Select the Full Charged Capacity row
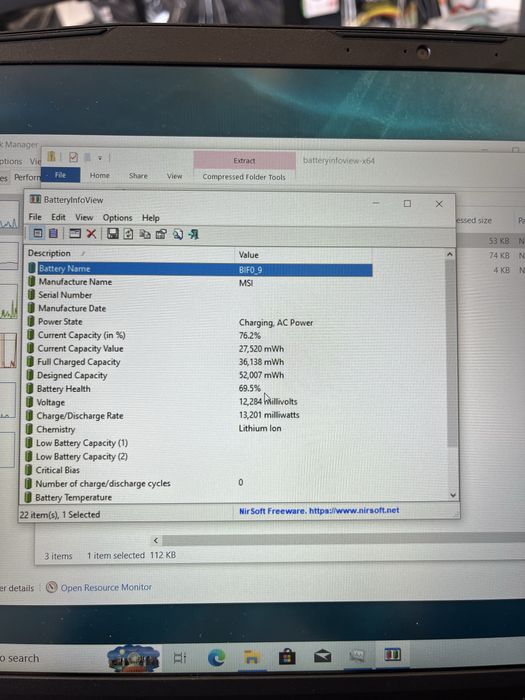 [199, 362]
